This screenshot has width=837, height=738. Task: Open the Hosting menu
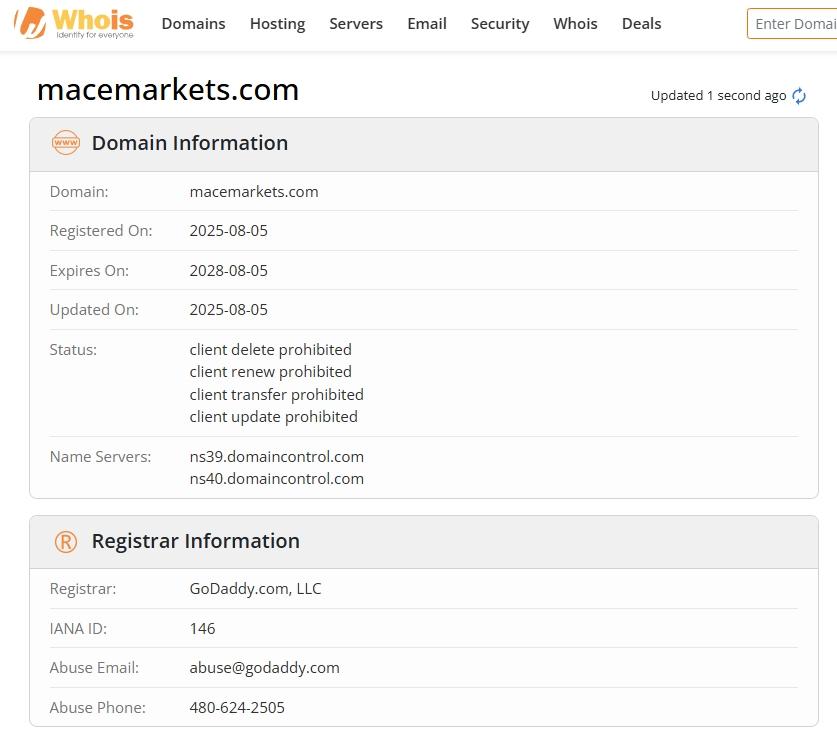[x=278, y=23]
